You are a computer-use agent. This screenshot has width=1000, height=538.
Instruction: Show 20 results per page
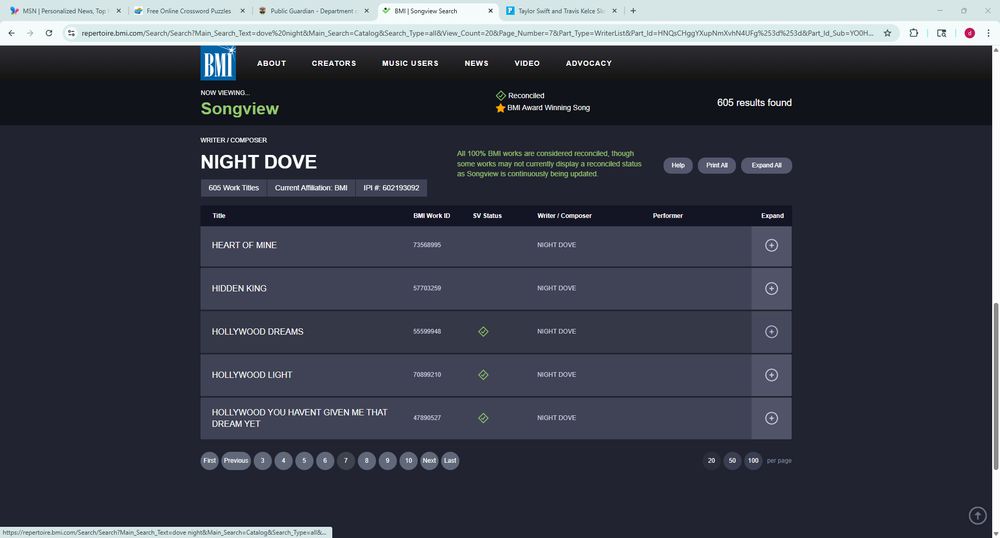point(711,460)
